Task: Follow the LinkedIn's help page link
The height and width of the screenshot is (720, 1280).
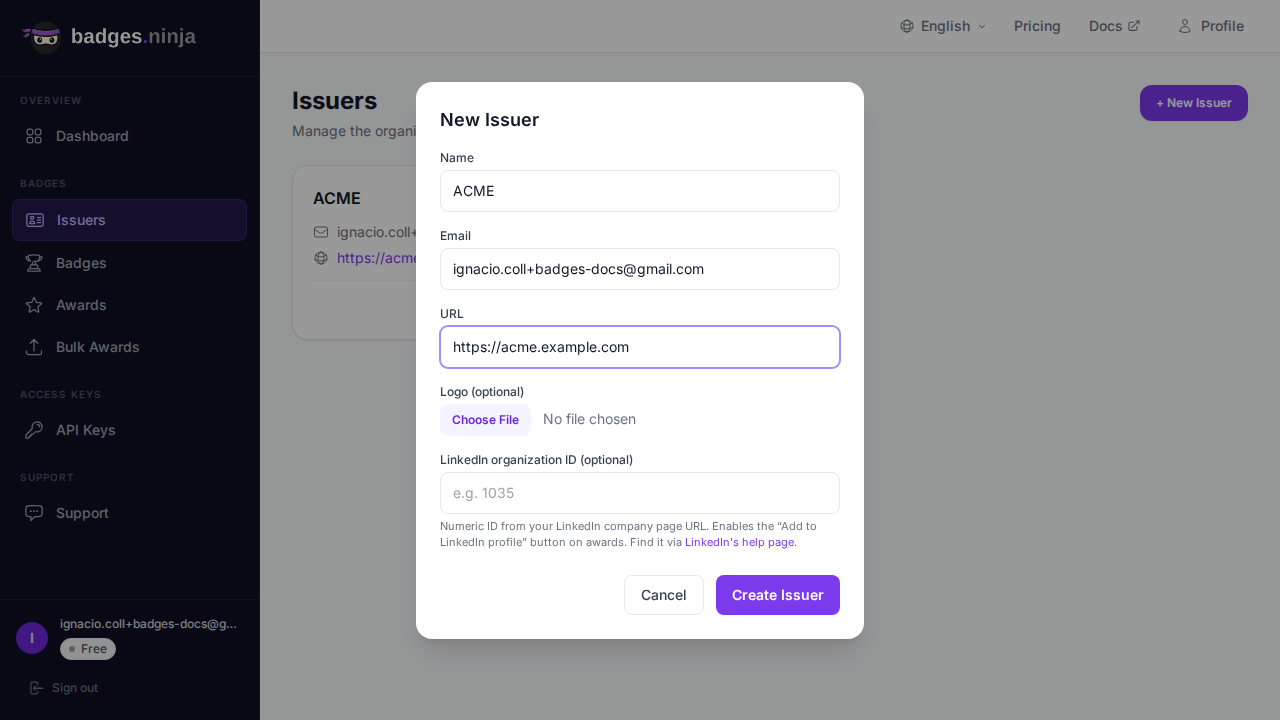Action: pyautogui.click(x=739, y=542)
